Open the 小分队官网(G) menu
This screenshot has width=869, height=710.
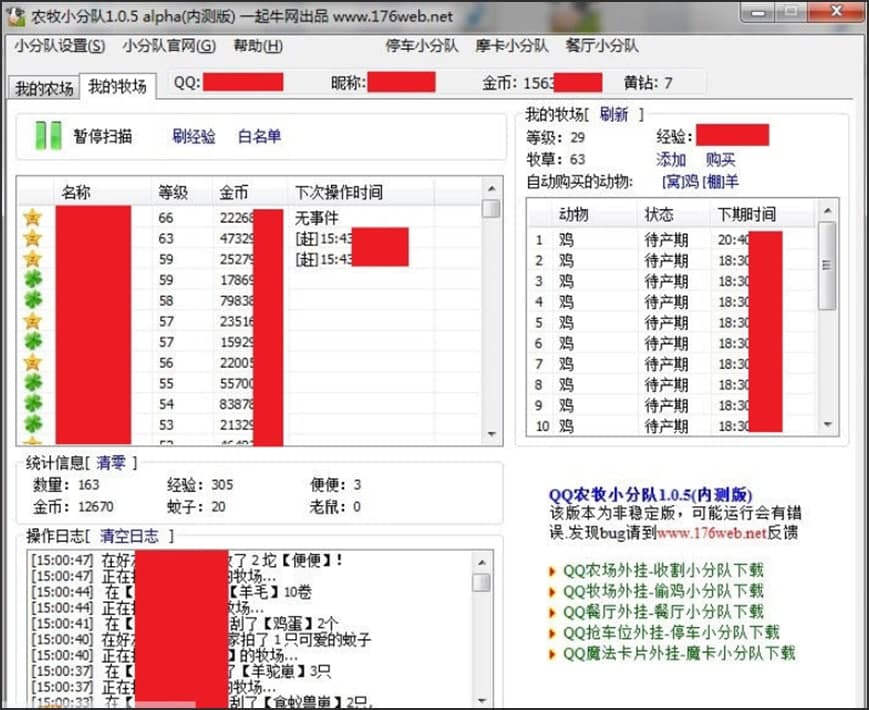170,46
